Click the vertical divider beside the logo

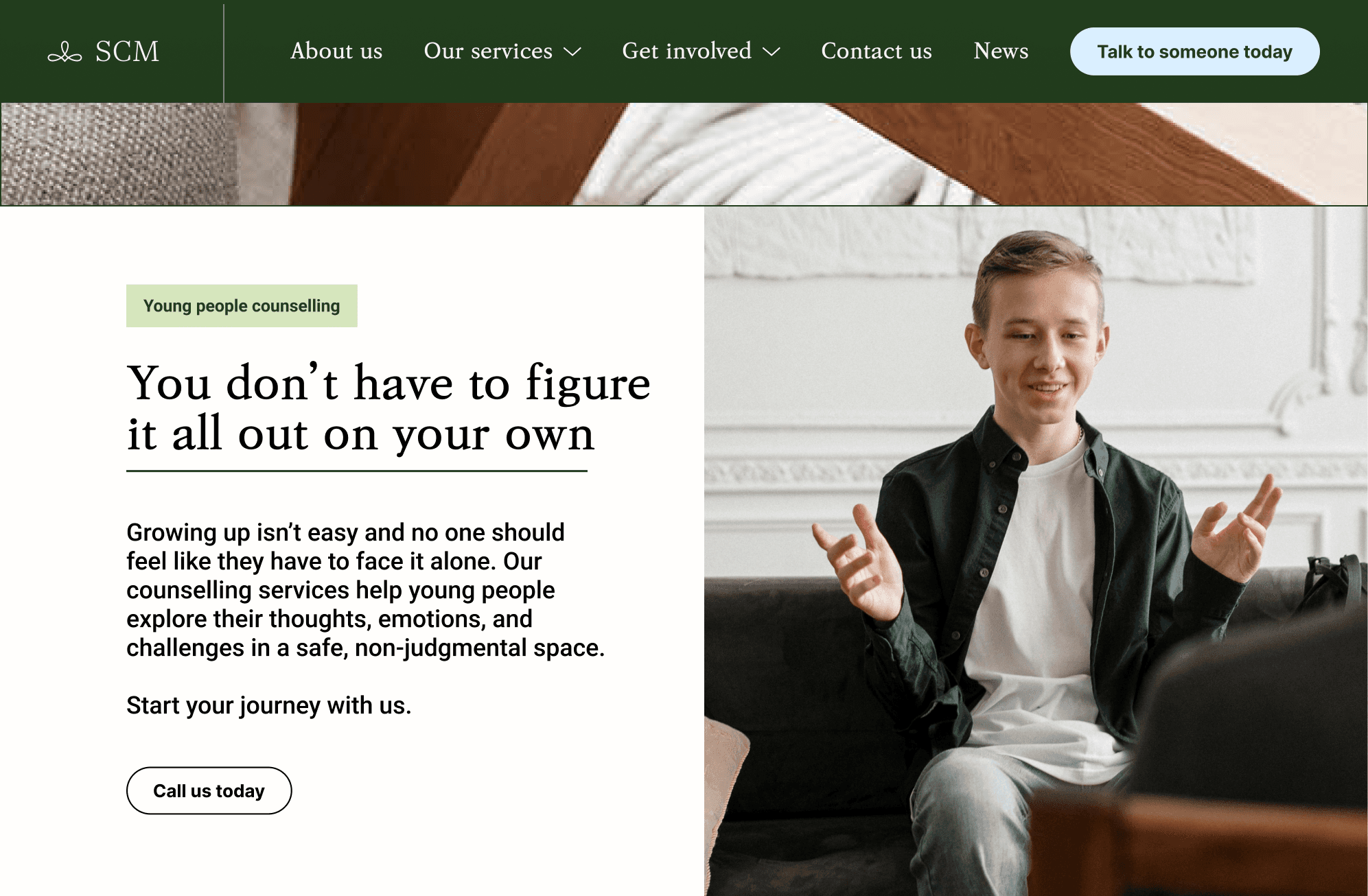pos(224,54)
